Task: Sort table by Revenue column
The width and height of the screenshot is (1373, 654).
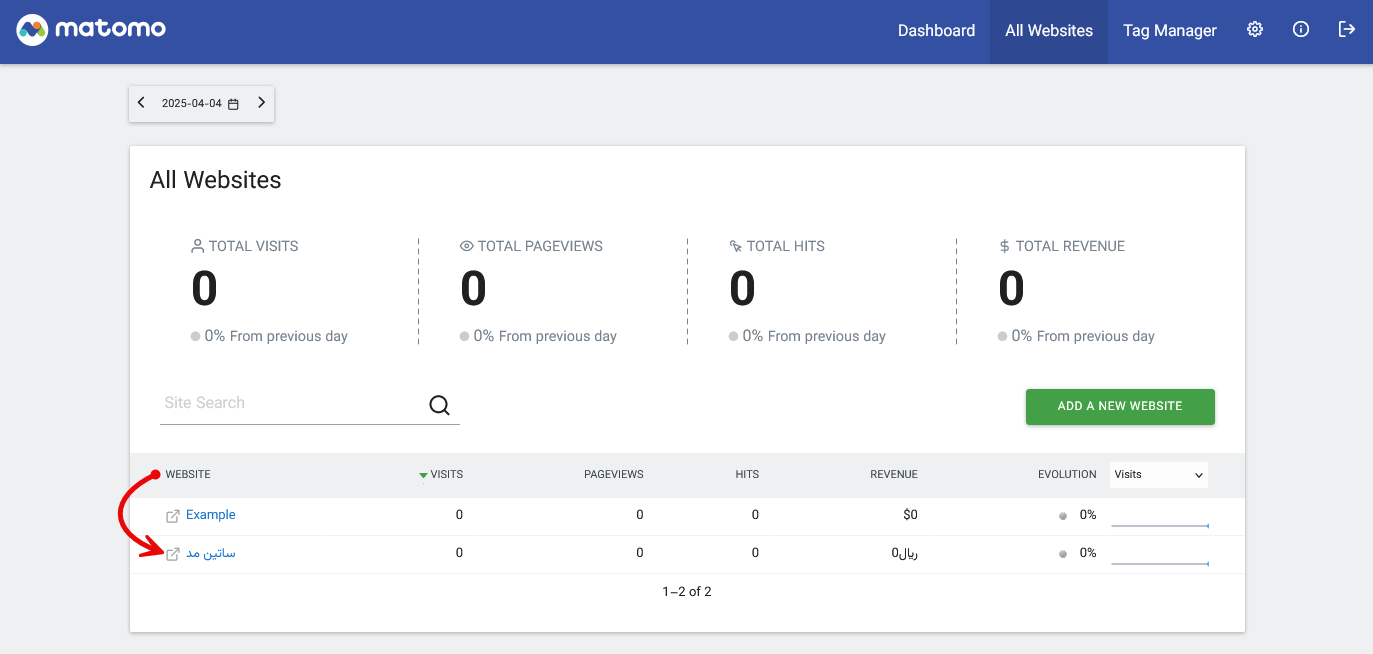Action: [x=894, y=475]
